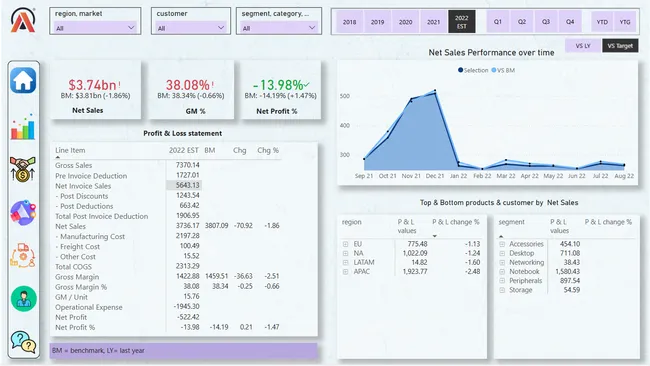
Task: Select the Gross Sales line item
Action: coord(73,165)
